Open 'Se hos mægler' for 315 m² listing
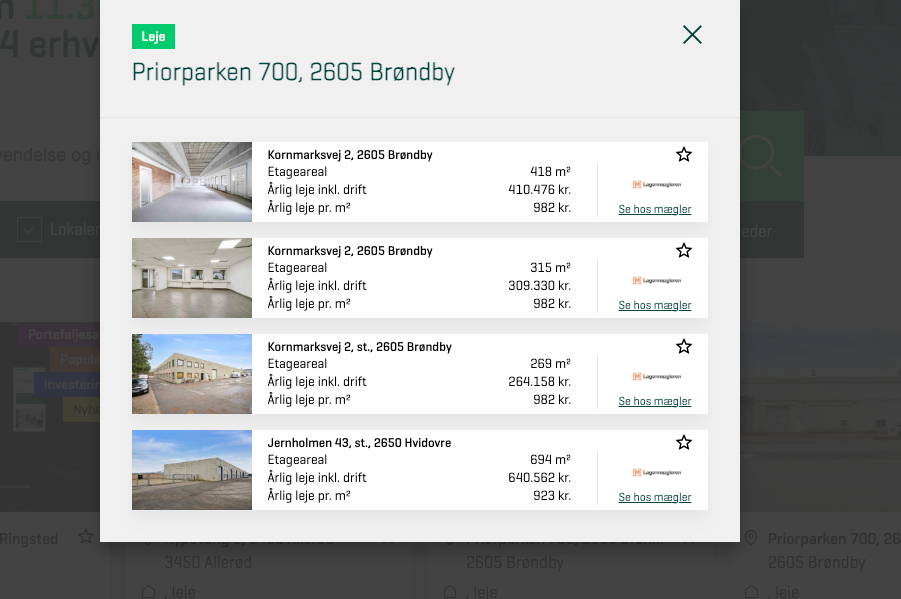 pyautogui.click(x=654, y=306)
